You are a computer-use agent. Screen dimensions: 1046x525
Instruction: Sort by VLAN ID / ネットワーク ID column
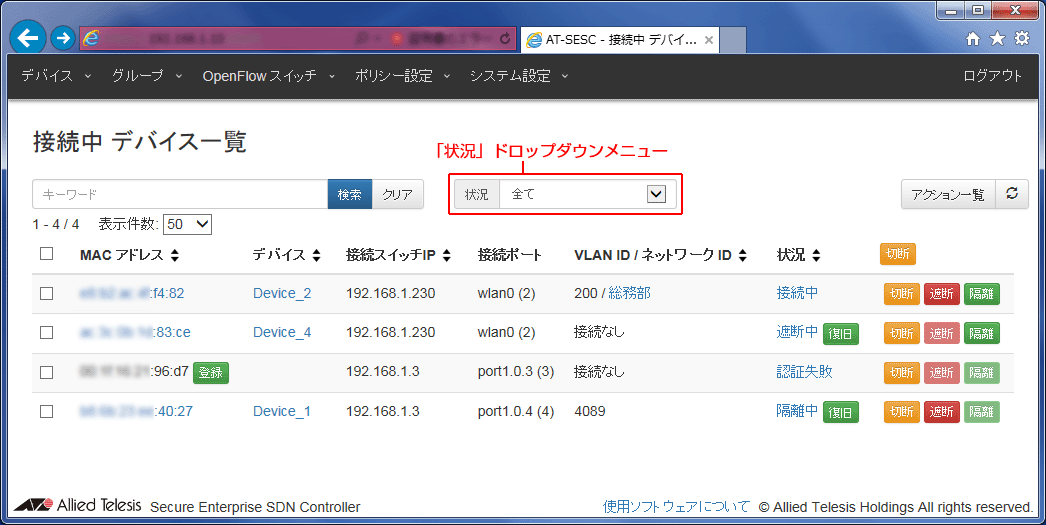(x=742, y=255)
